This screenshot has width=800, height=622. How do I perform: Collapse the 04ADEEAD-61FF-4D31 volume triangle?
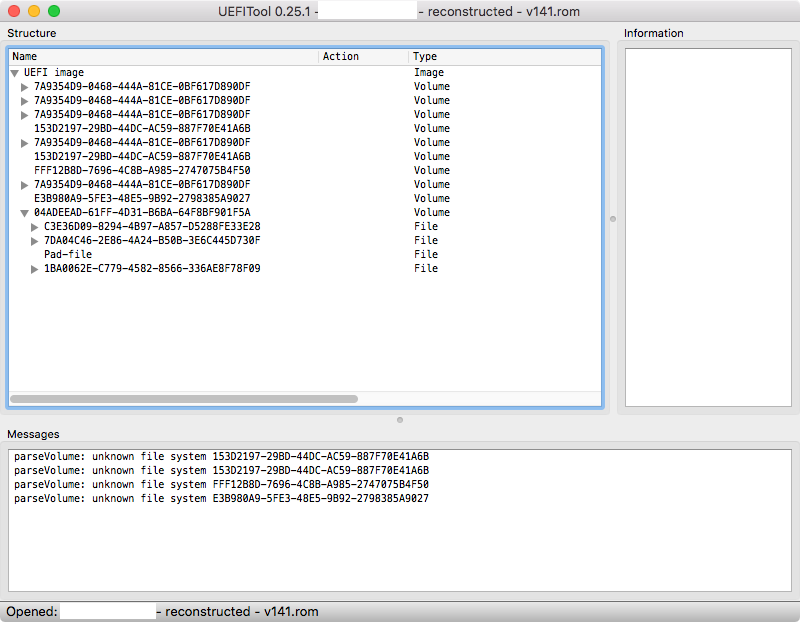(x=24, y=213)
